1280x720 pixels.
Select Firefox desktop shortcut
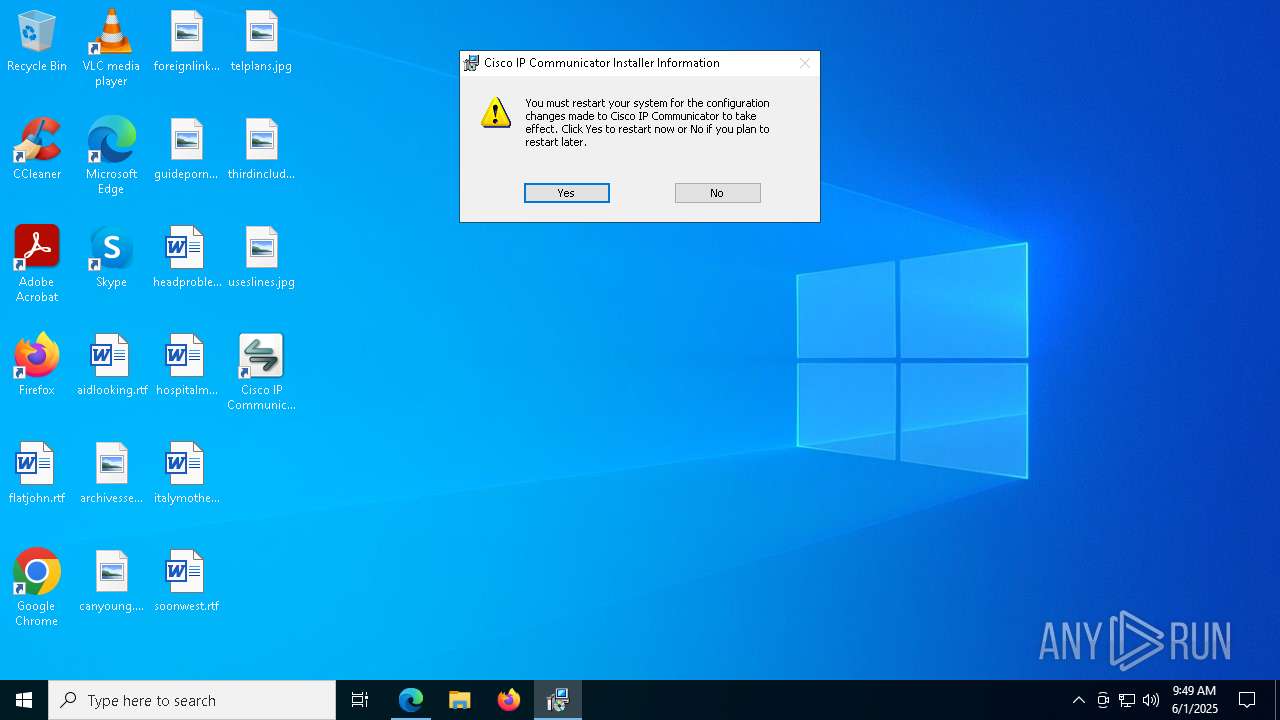(x=37, y=366)
